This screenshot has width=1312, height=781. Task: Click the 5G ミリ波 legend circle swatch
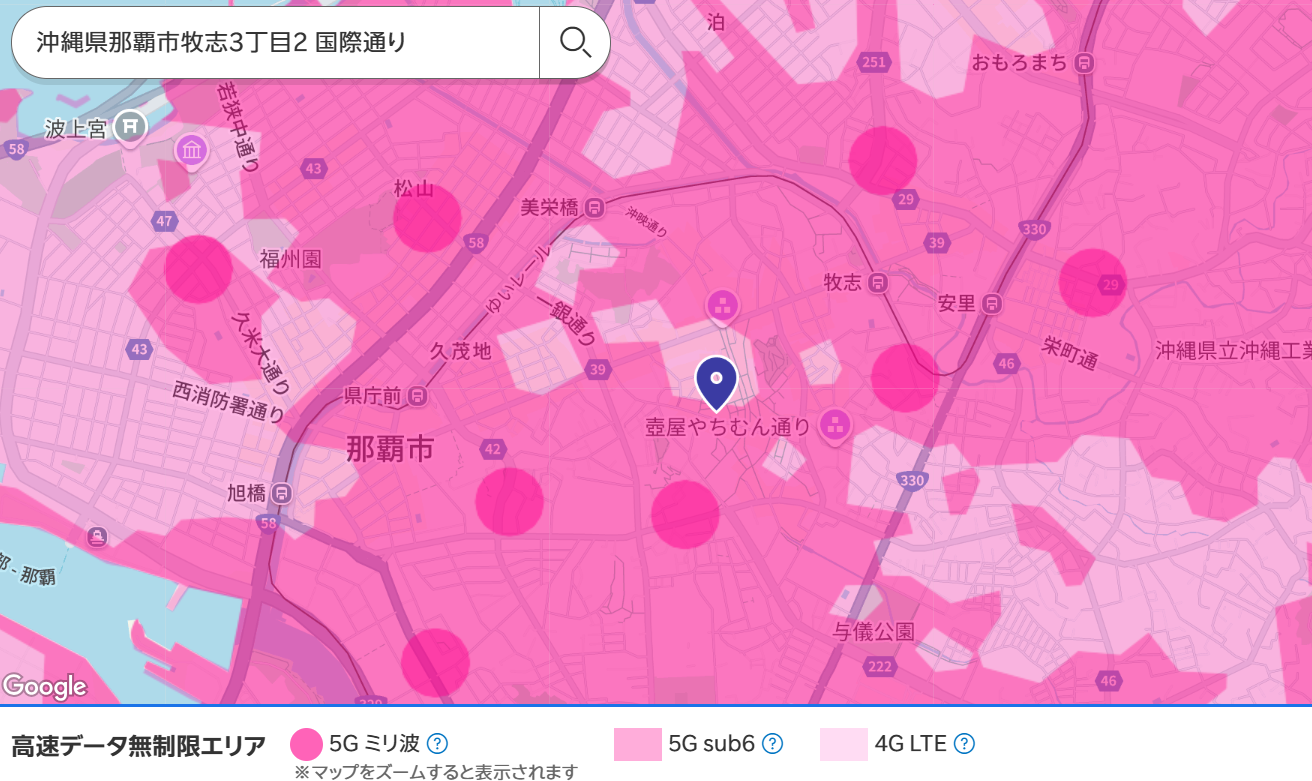pyautogui.click(x=306, y=744)
